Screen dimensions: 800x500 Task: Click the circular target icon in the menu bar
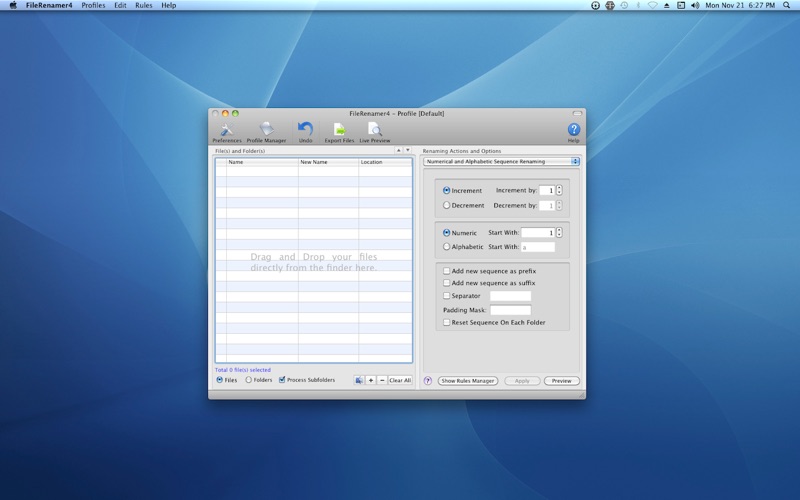(x=595, y=5)
